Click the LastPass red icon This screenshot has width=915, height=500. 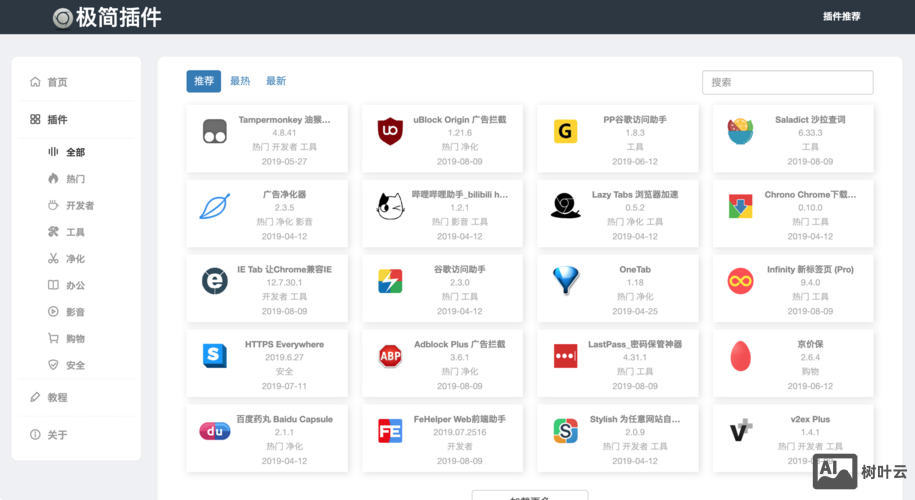(566, 356)
